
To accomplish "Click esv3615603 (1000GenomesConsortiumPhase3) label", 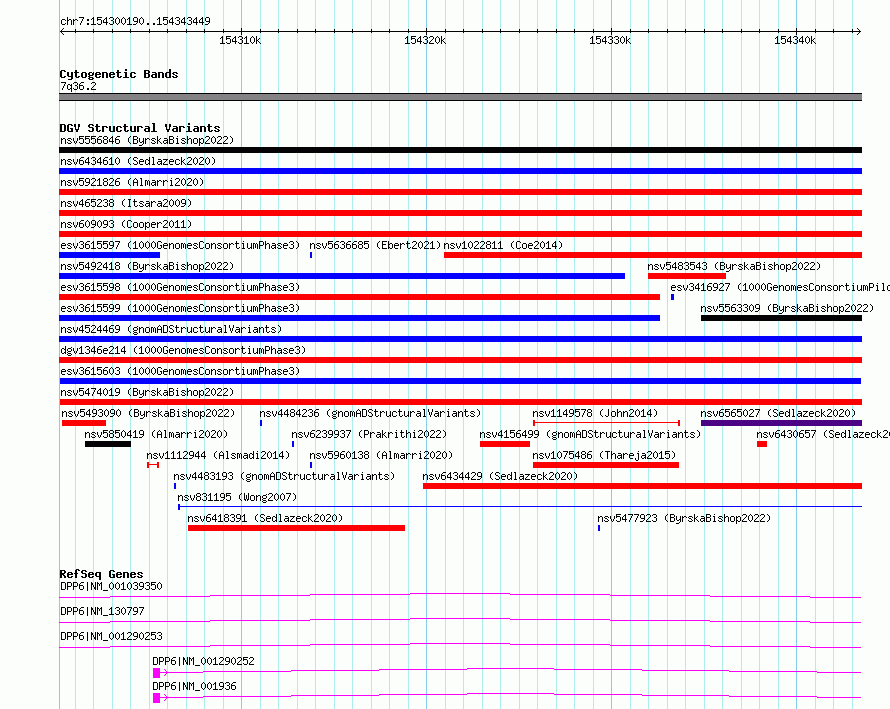I will pyautogui.click(x=180, y=371).
